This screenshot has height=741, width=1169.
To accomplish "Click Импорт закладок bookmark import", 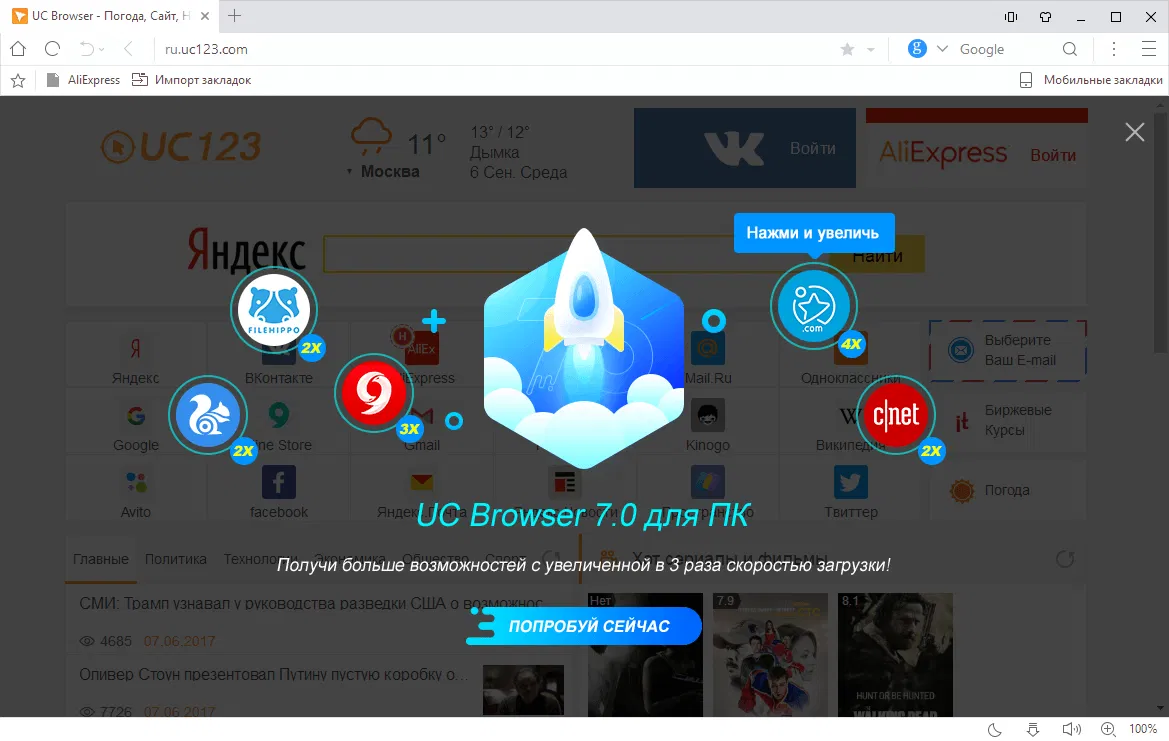I will tap(192, 80).
